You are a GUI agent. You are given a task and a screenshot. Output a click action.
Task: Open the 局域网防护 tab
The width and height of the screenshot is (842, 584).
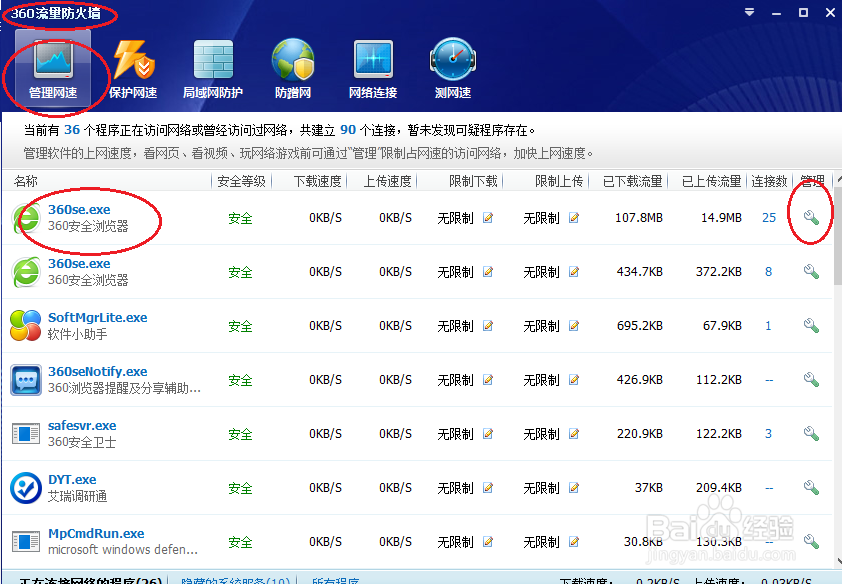point(213,68)
